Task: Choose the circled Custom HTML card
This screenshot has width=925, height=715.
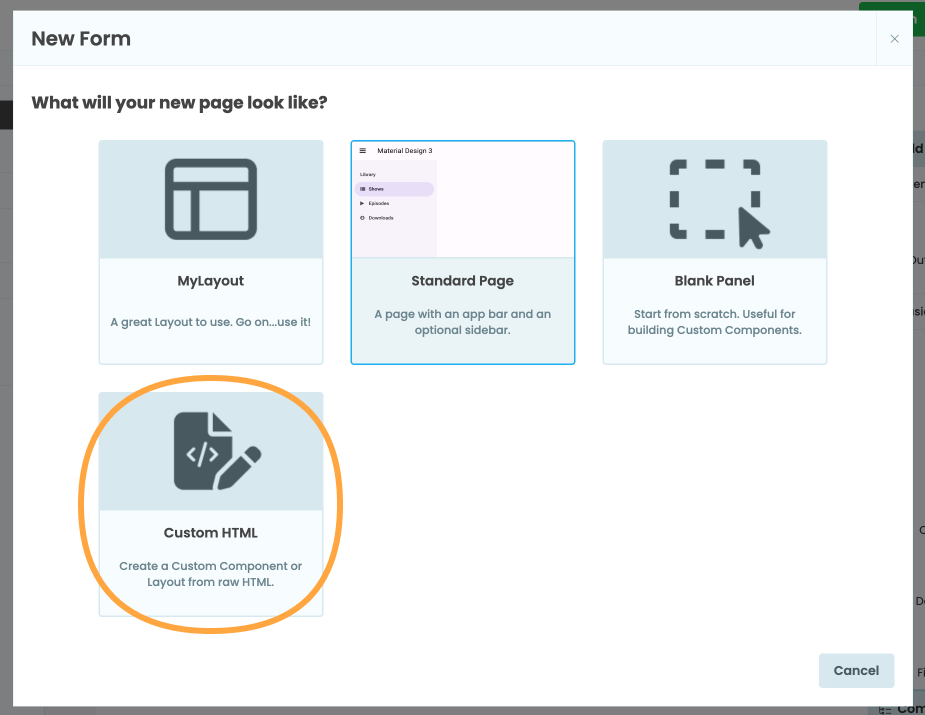Action: [210, 505]
